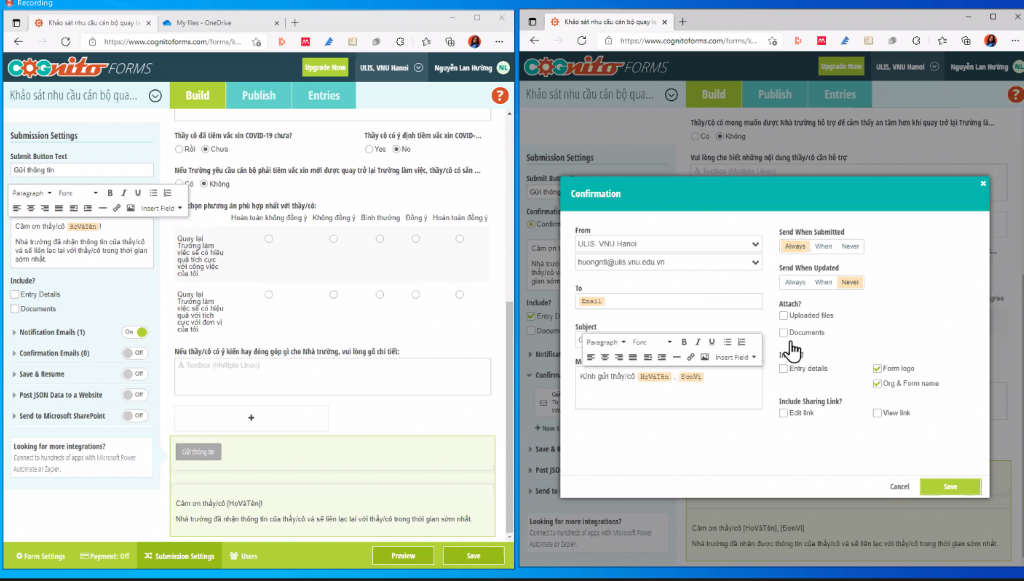Enable Send to Microsoft SharePoint switch
Screen dimensions: 1024x581
[x=135, y=416]
